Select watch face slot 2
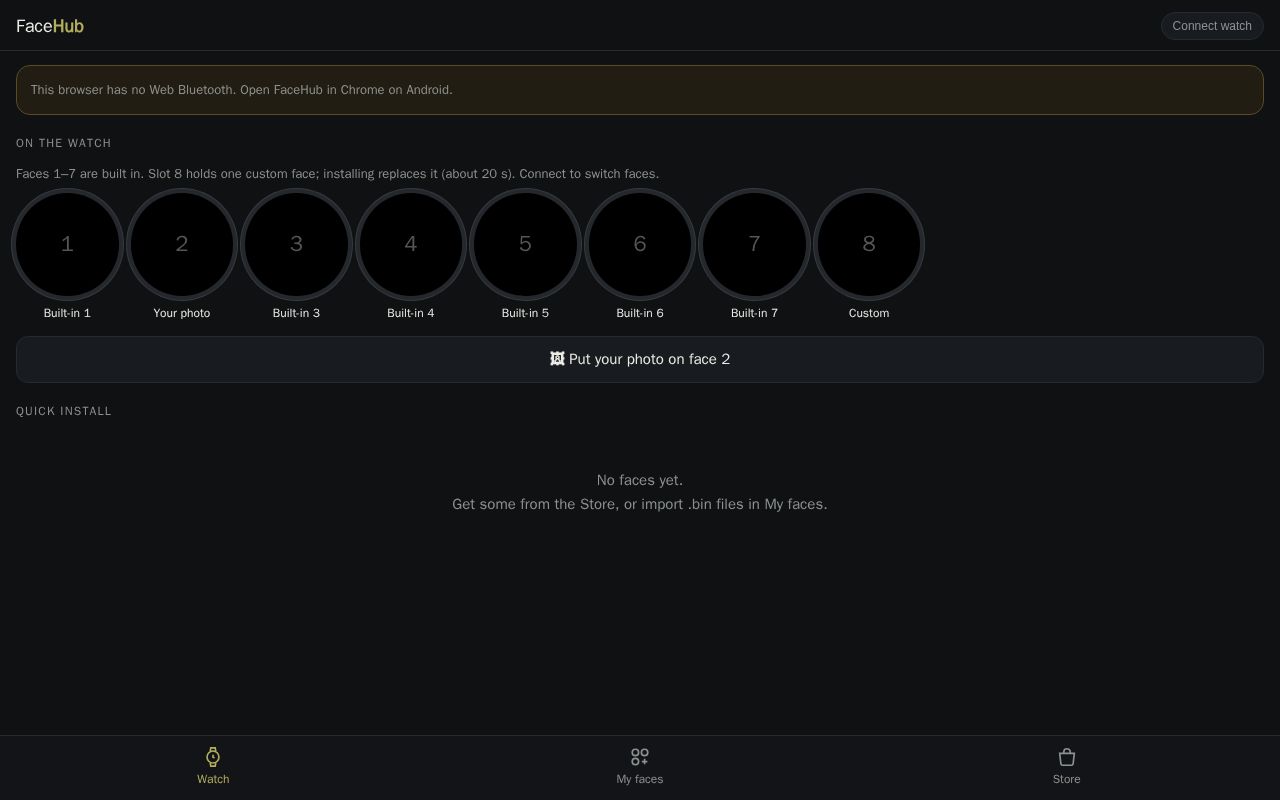Viewport: 1280px width, 800px height. click(x=182, y=244)
